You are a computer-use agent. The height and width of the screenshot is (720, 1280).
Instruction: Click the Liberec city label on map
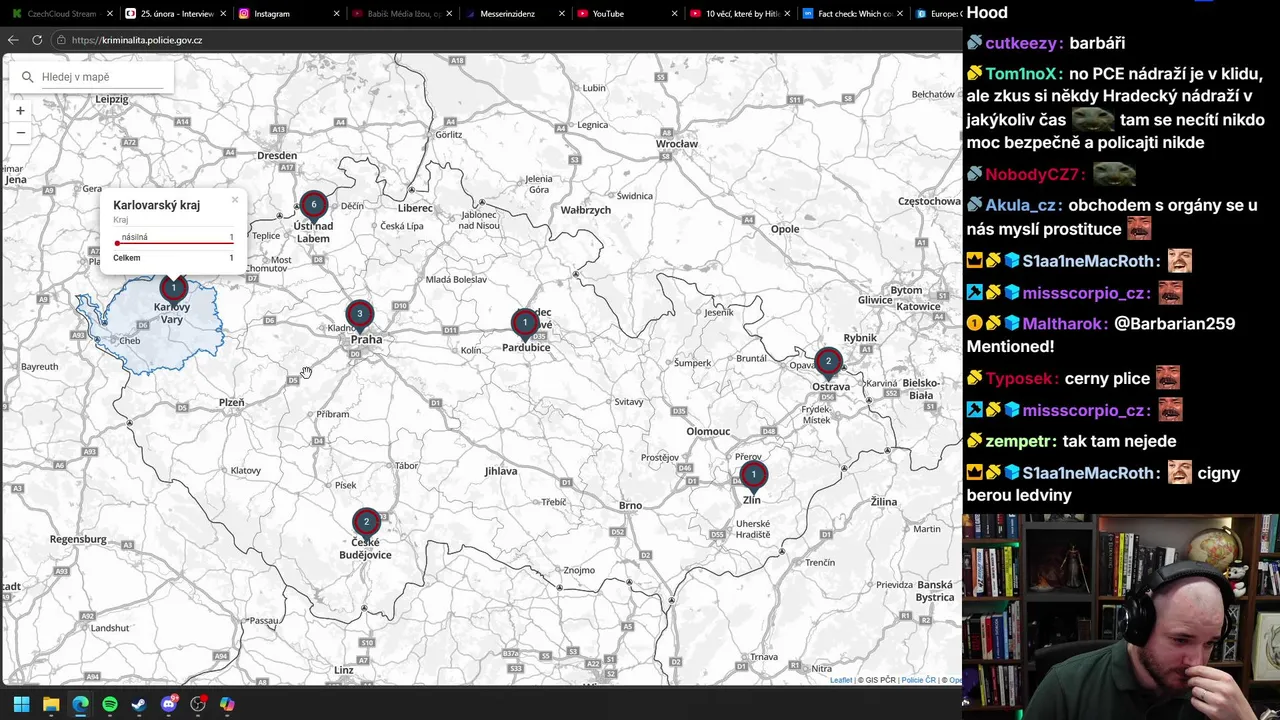[x=415, y=208]
